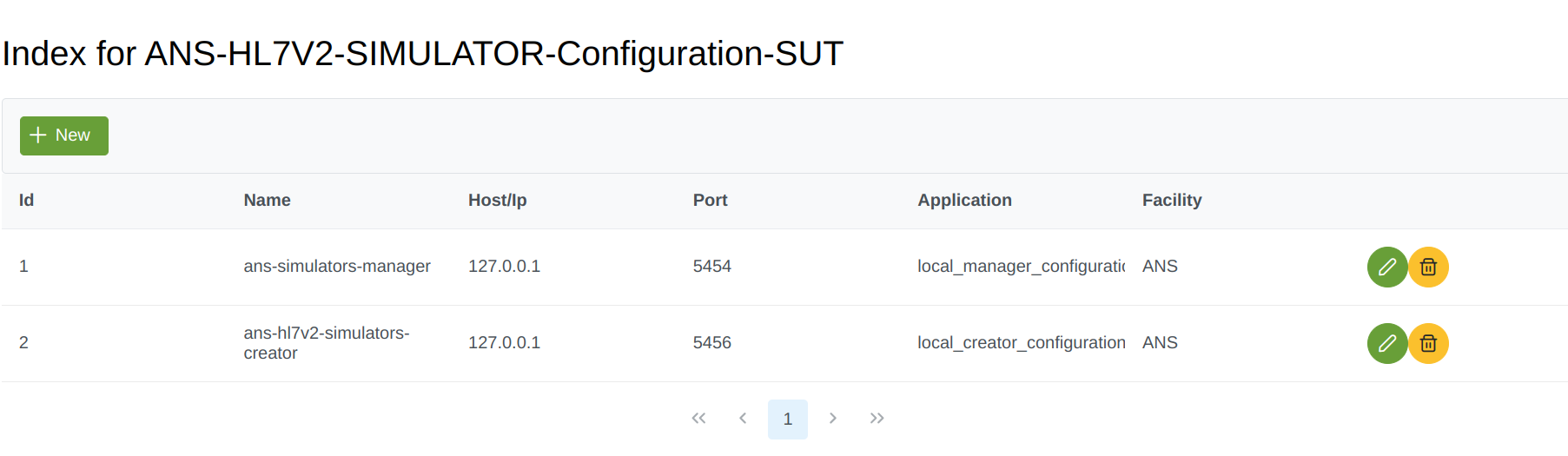Select the local_manager_configuration application cell
The image size is (1568, 456).
pyautogui.click(x=1021, y=267)
